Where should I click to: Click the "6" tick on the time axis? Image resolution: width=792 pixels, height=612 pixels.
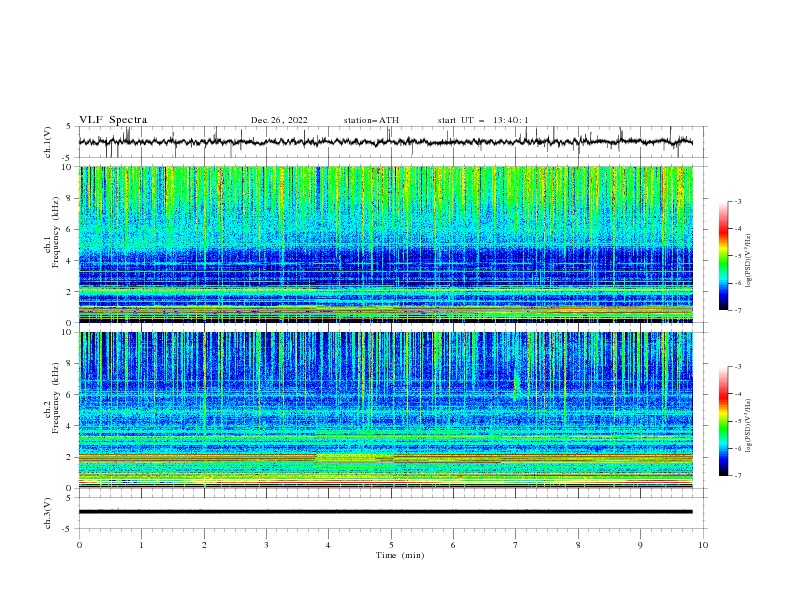[453, 545]
